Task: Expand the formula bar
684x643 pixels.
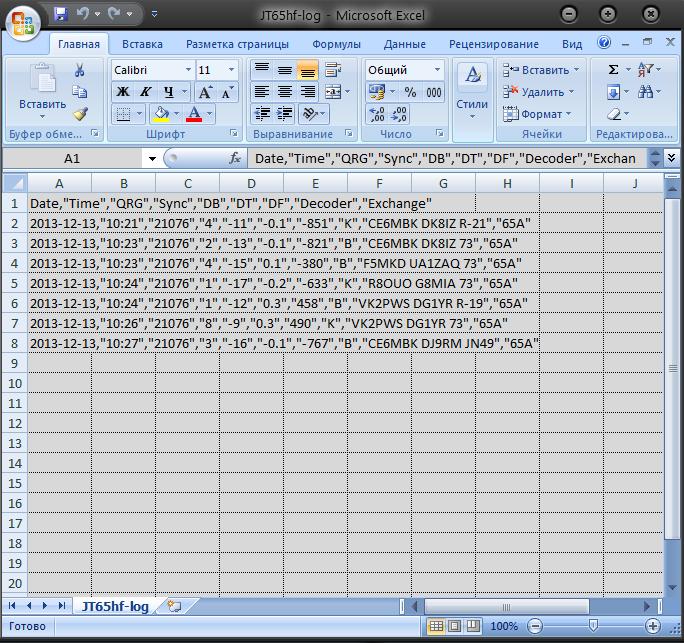Action: click(671, 158)
